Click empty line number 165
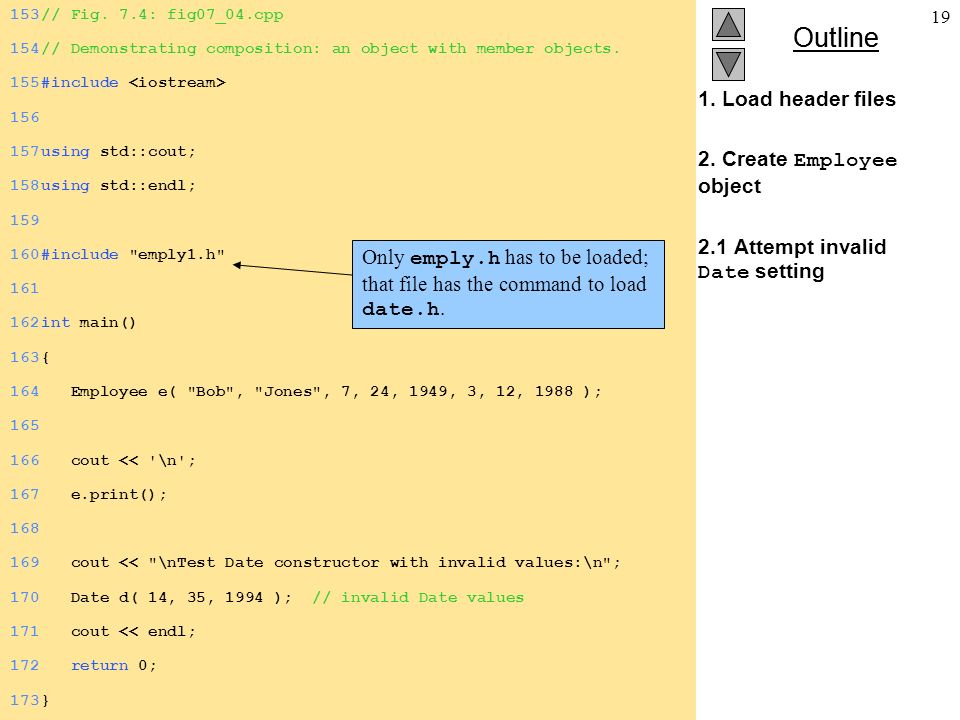Screen dimensions: 960x720 [24, 426]
